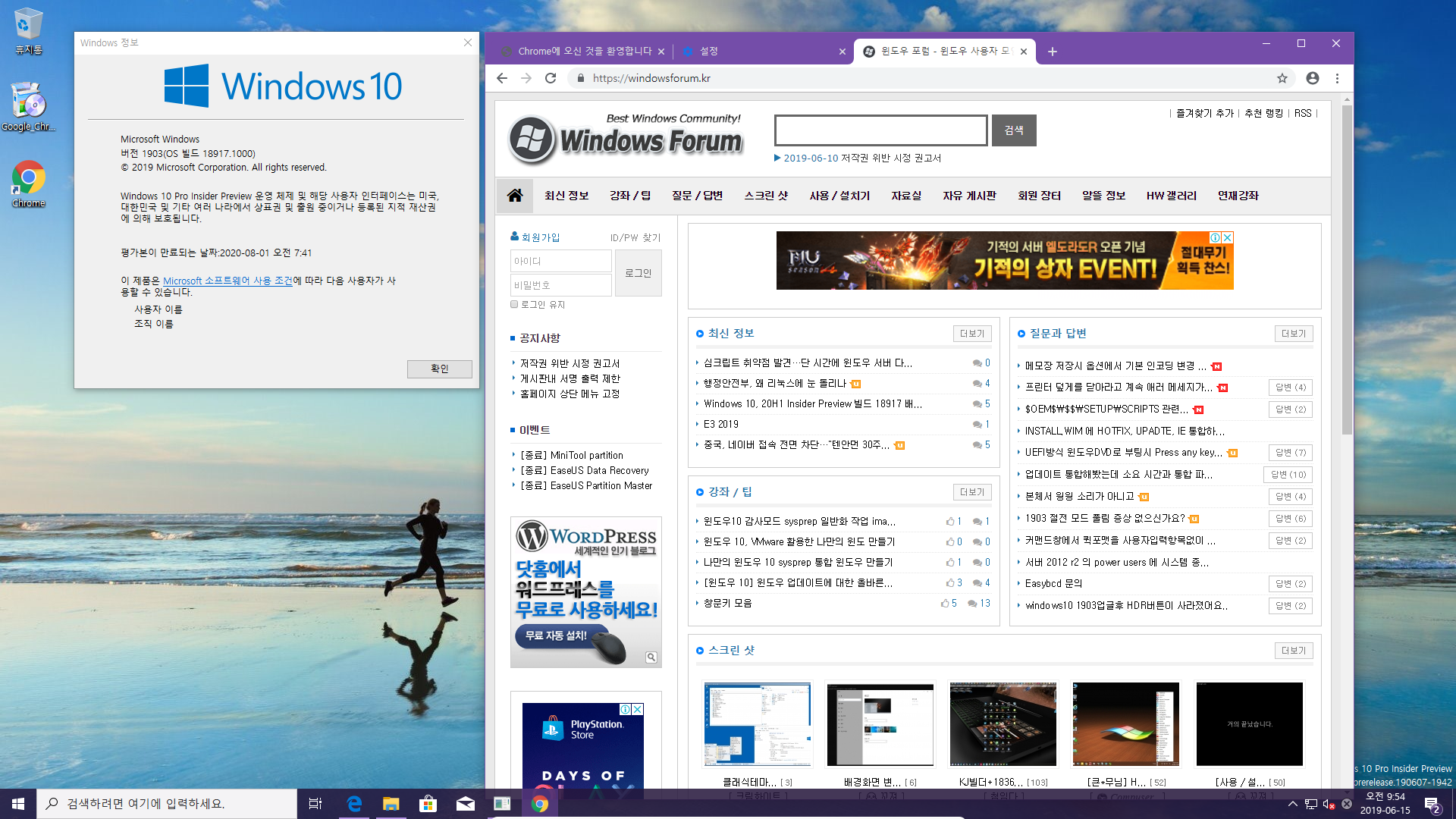Switch to the Chrome welcome tab
This screenshot has height=819, width=1456.
click(584, 52)
